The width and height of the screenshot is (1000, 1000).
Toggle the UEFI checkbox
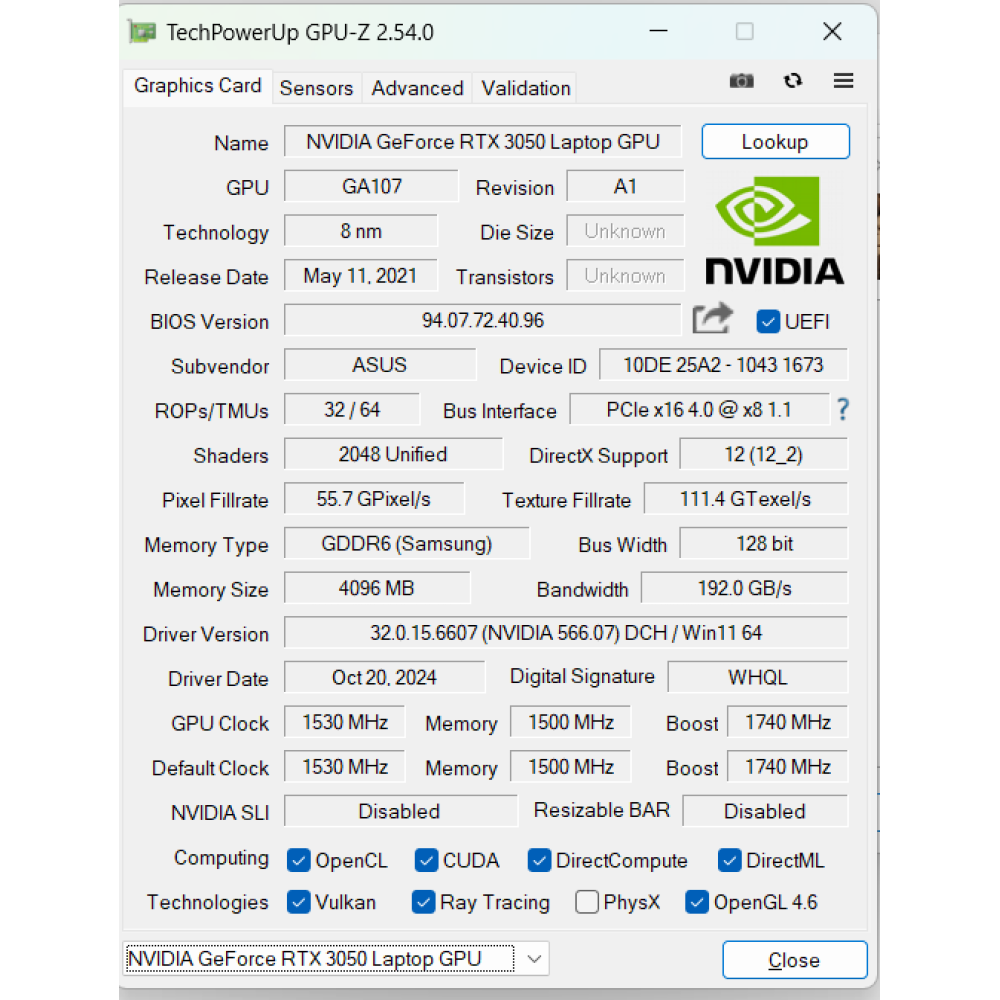coord(768,321)
